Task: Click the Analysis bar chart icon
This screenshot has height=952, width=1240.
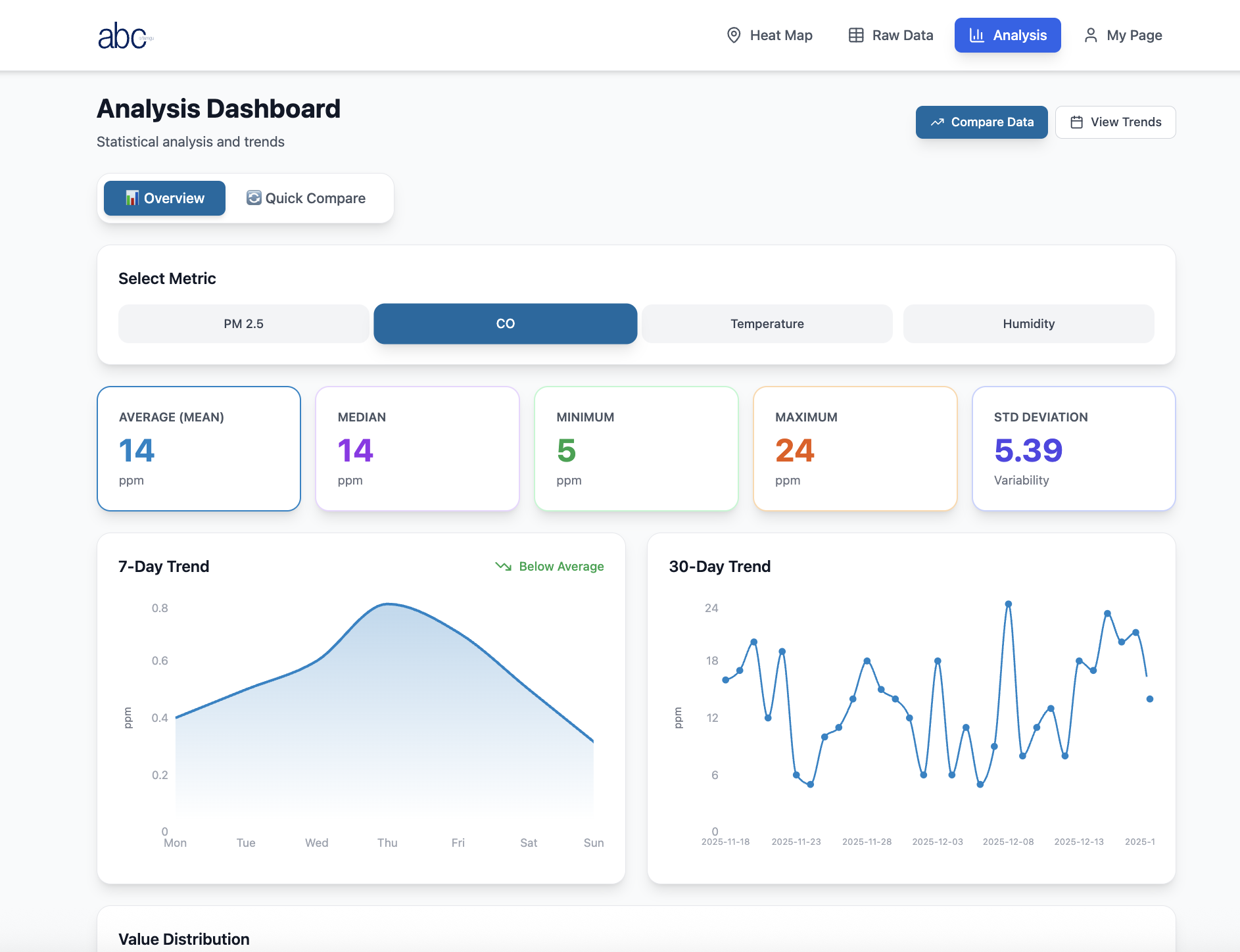Action: click(x=976, y=36)
